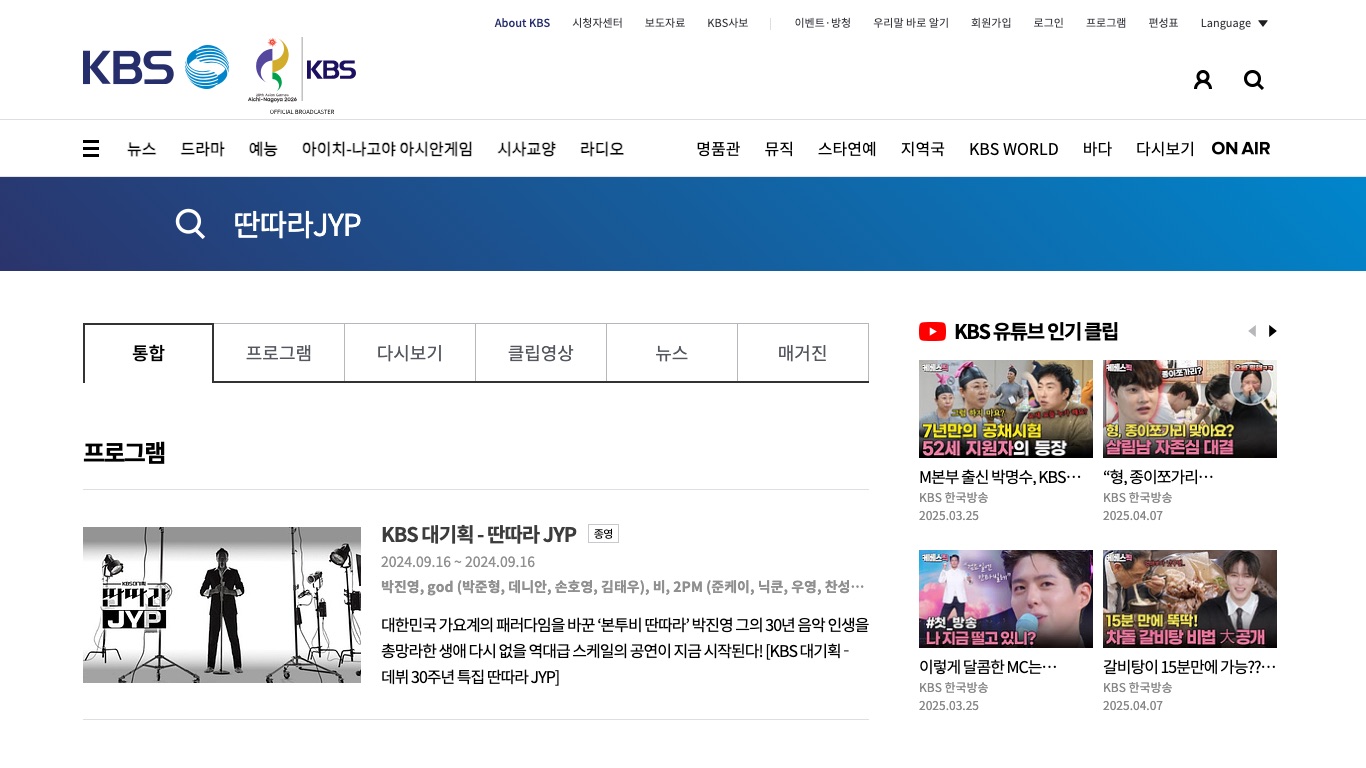Open the 뮤직 navigation item
1366x768 pixels.
pos(779,149)
